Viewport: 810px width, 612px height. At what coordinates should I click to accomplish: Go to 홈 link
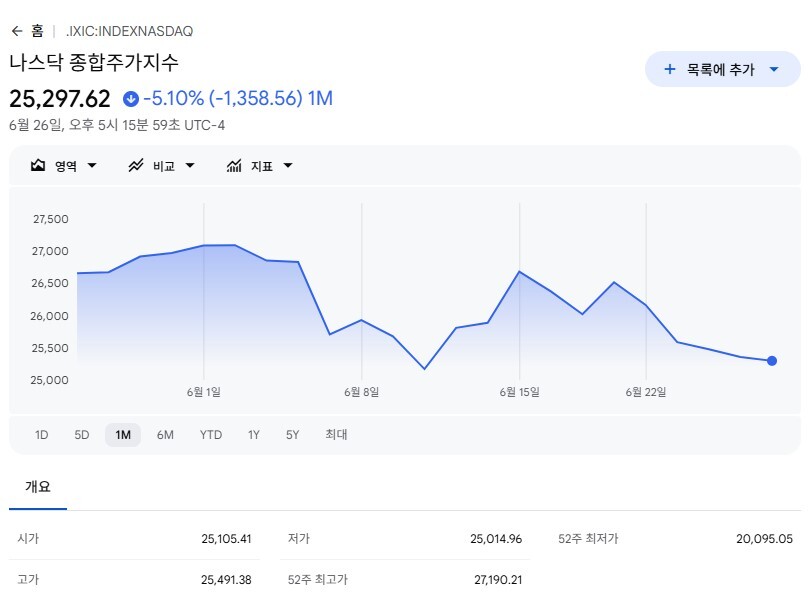click(x=37, y=32)
